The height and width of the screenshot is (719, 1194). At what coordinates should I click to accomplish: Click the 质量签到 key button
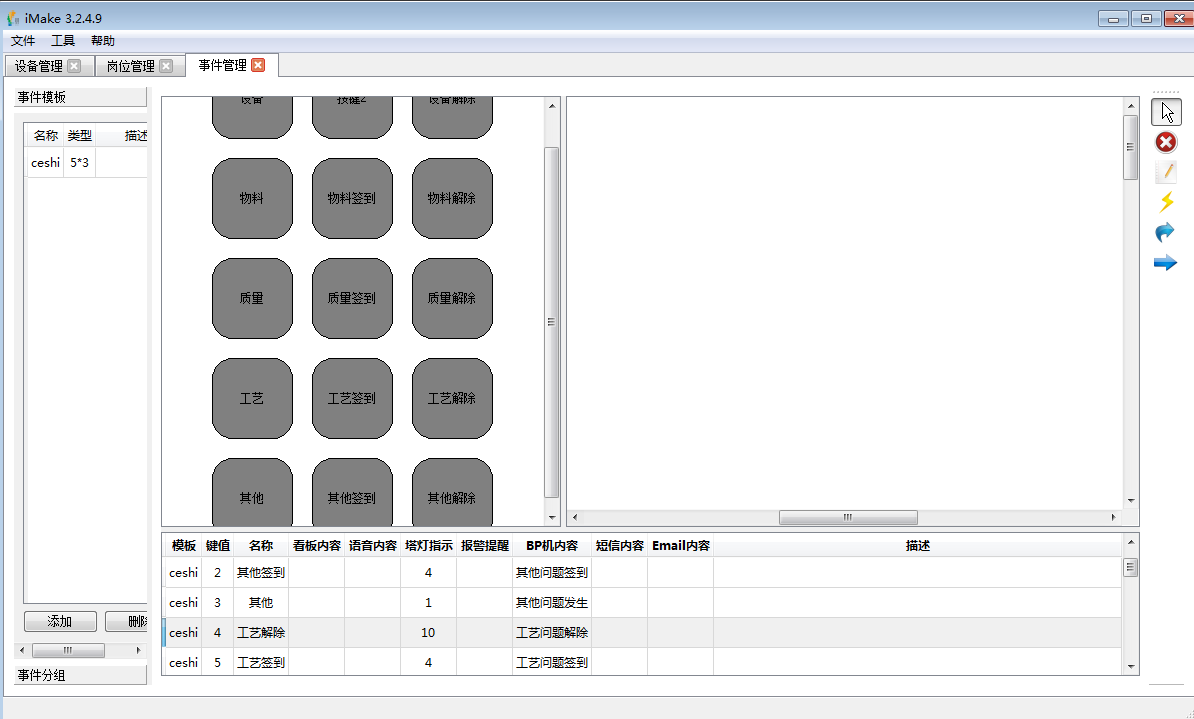[x=352, y=298]
